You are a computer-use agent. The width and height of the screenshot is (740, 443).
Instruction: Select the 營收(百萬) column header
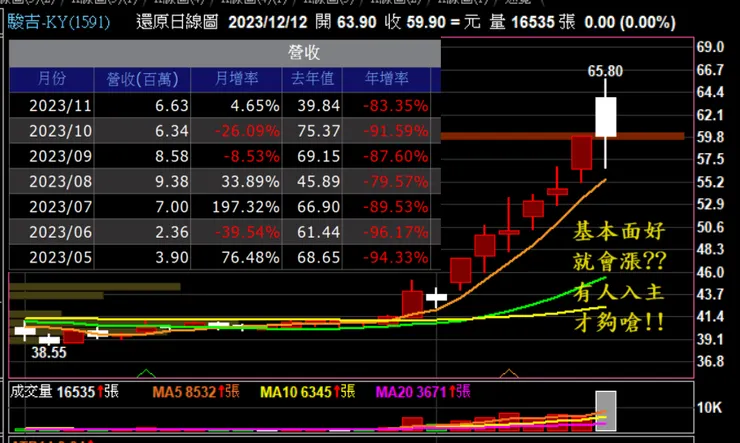tap(143, 79)
